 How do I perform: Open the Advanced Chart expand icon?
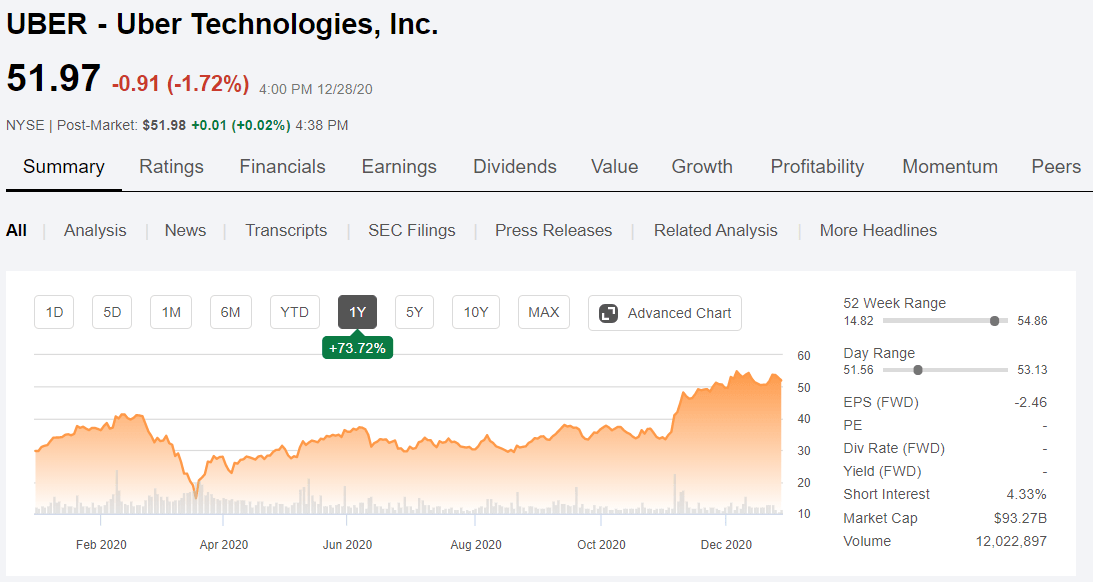click(x=609, y=313)
